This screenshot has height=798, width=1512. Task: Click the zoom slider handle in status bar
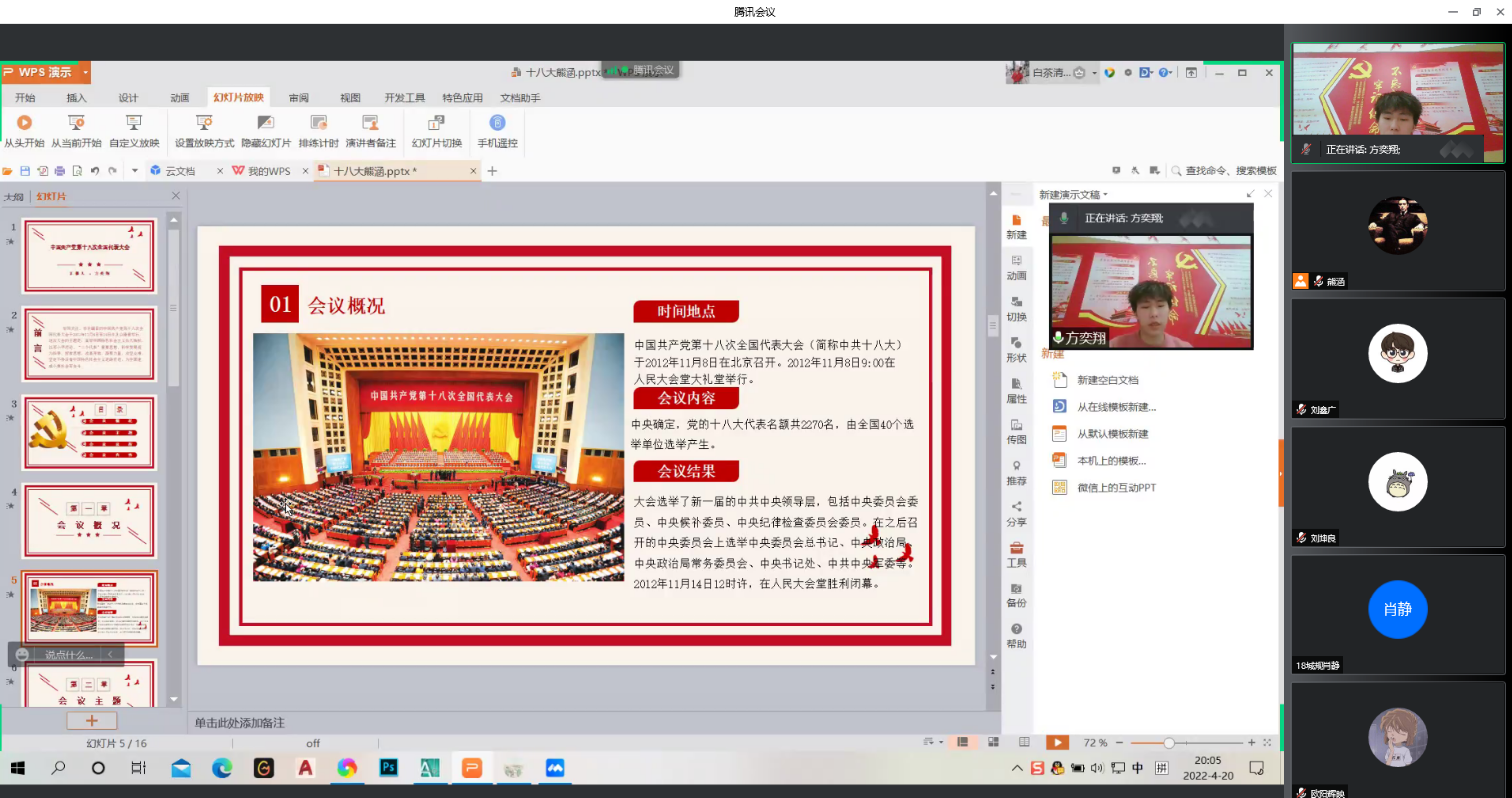pyautogui.click(x=1168, y=743)
